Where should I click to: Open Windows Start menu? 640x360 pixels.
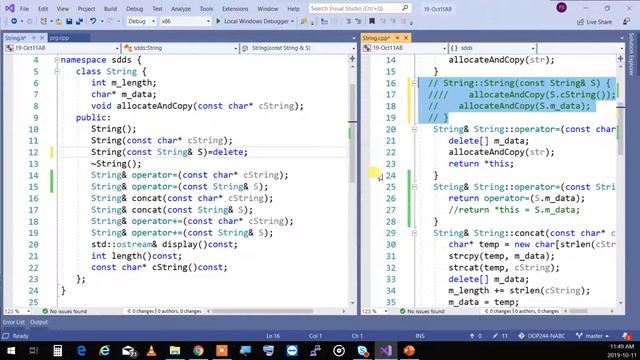tap(11, 351)
